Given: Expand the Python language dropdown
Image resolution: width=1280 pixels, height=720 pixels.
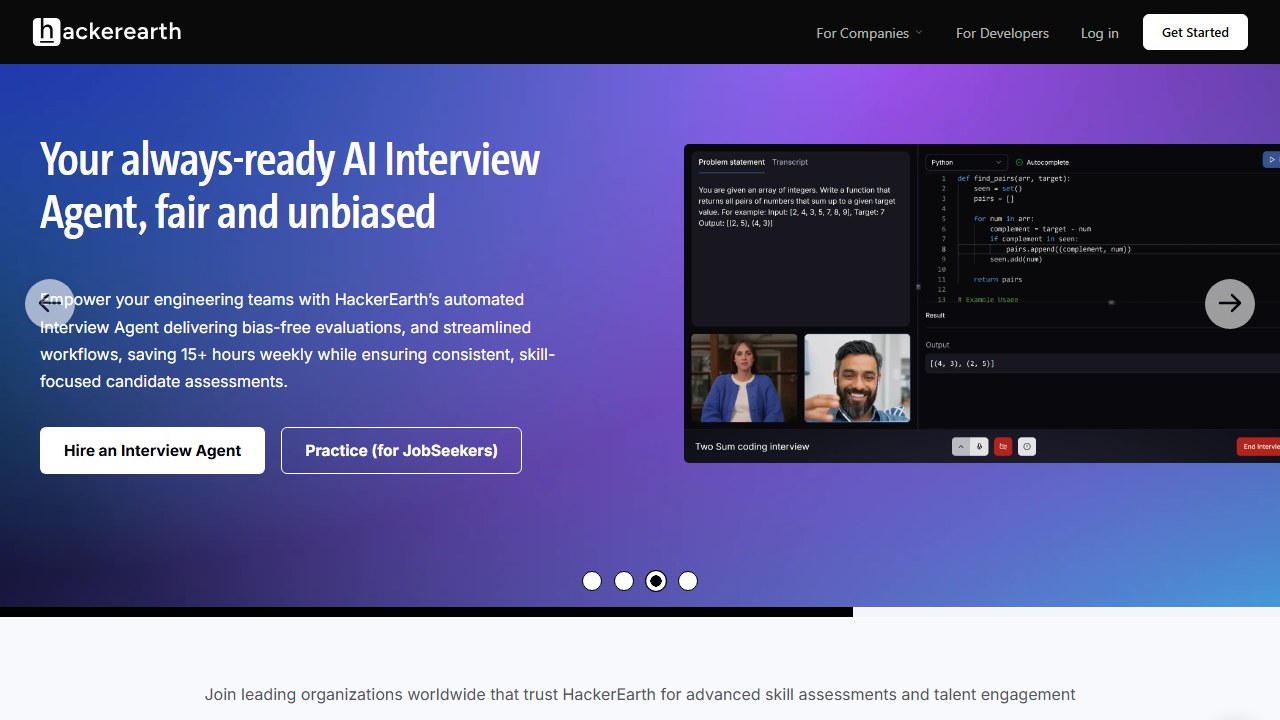Looking at the screenshot, I should 966,162.
